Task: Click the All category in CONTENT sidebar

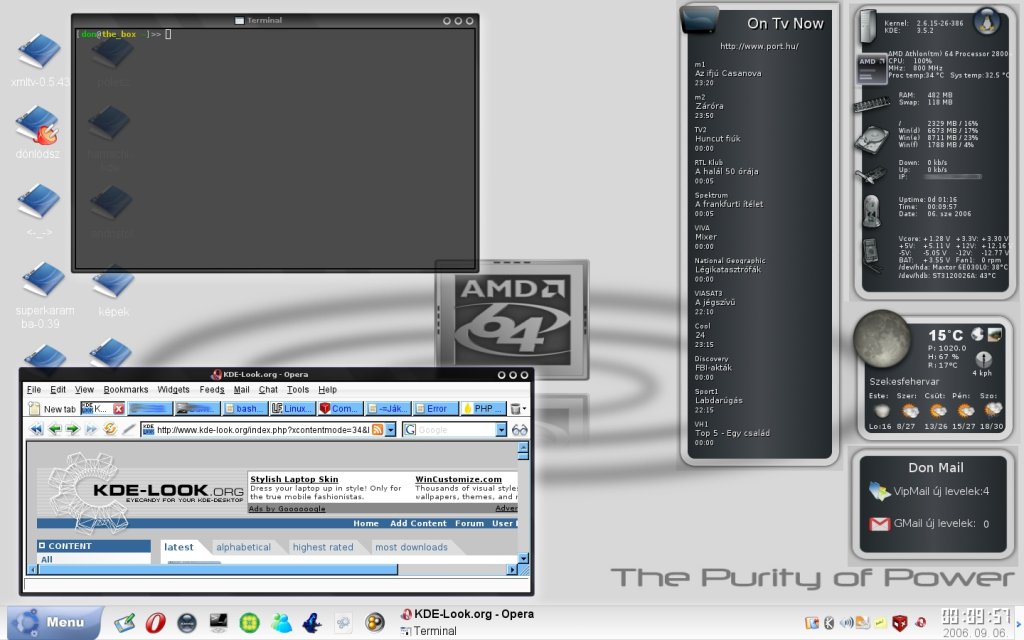Action: click(x=46, y=559)
